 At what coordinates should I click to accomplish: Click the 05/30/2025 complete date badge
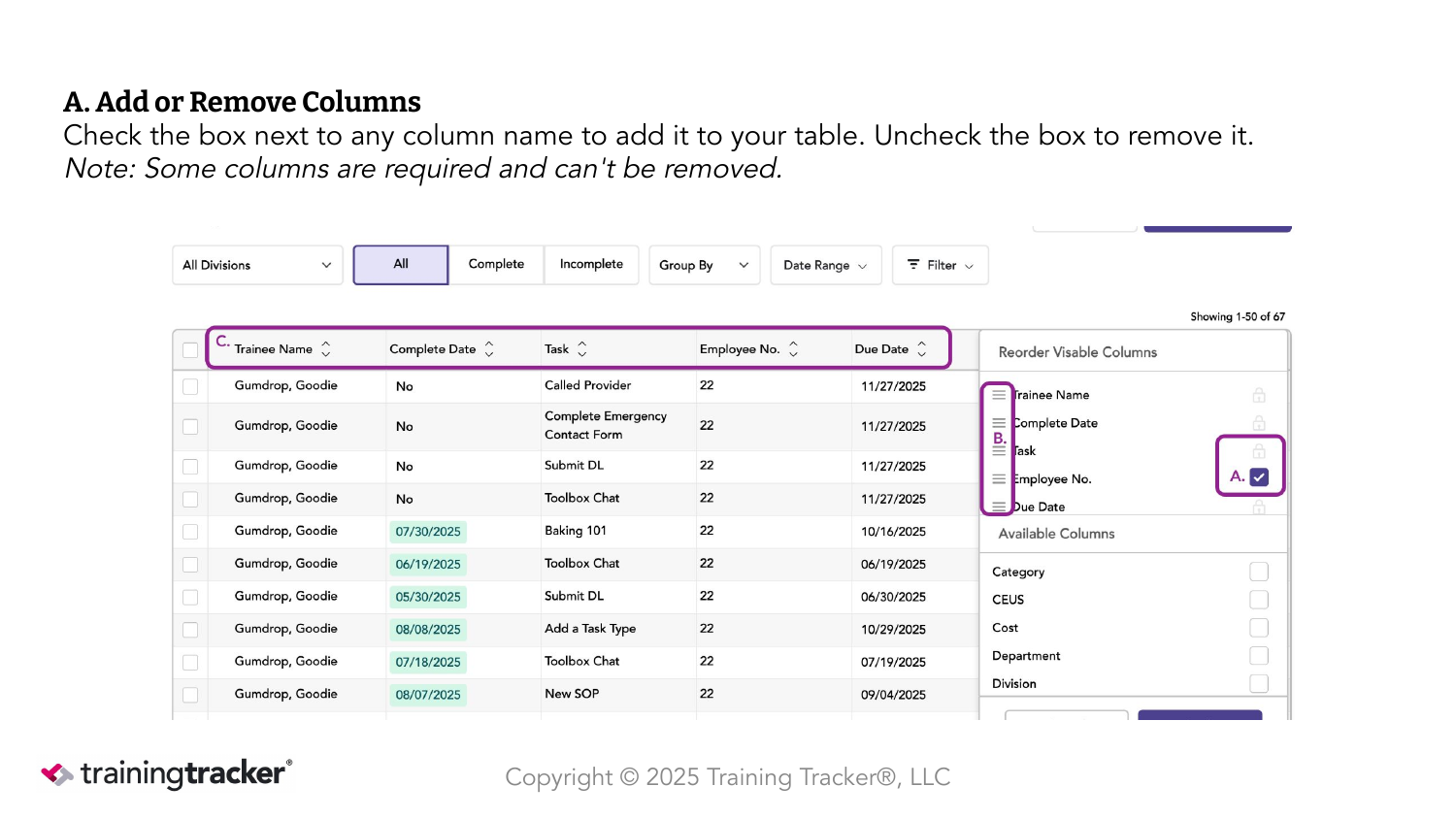(x=428, y=597)
